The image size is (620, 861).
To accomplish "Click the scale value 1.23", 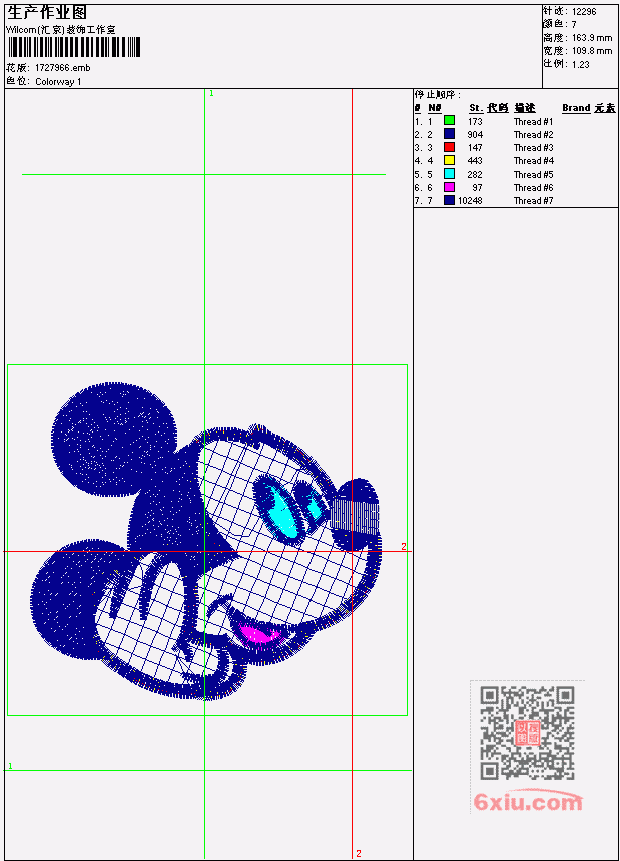I will [x=580, y=64].
